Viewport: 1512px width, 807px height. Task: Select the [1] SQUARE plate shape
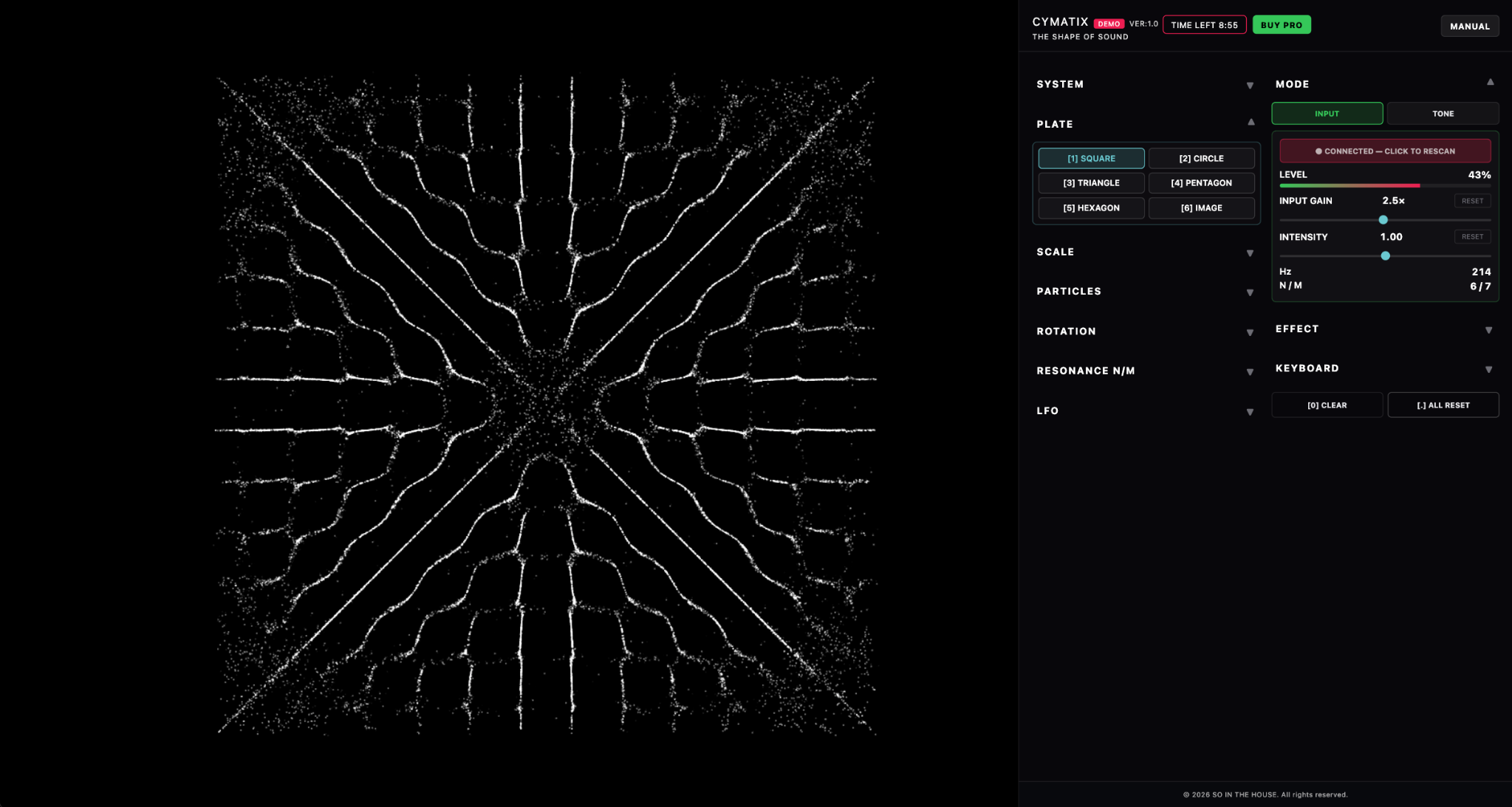(x=1091, y=159)
